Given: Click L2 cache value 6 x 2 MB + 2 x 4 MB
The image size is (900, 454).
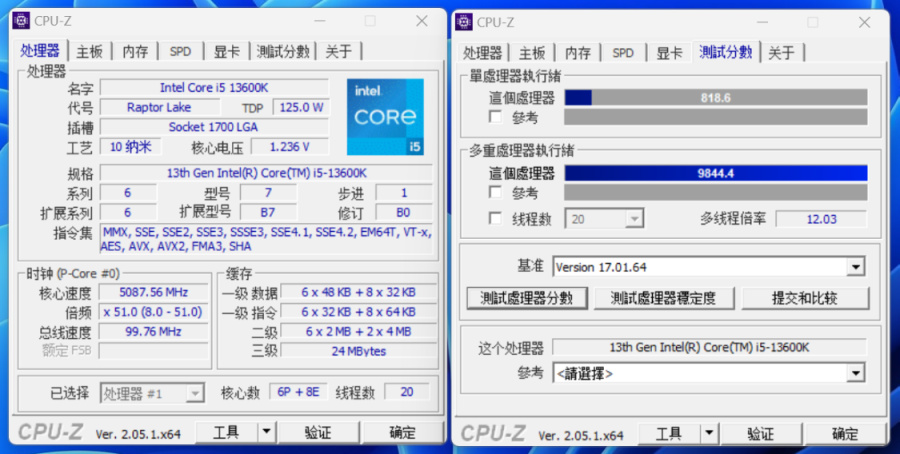Looking at the screenshot, I should (x=358, y=331).
